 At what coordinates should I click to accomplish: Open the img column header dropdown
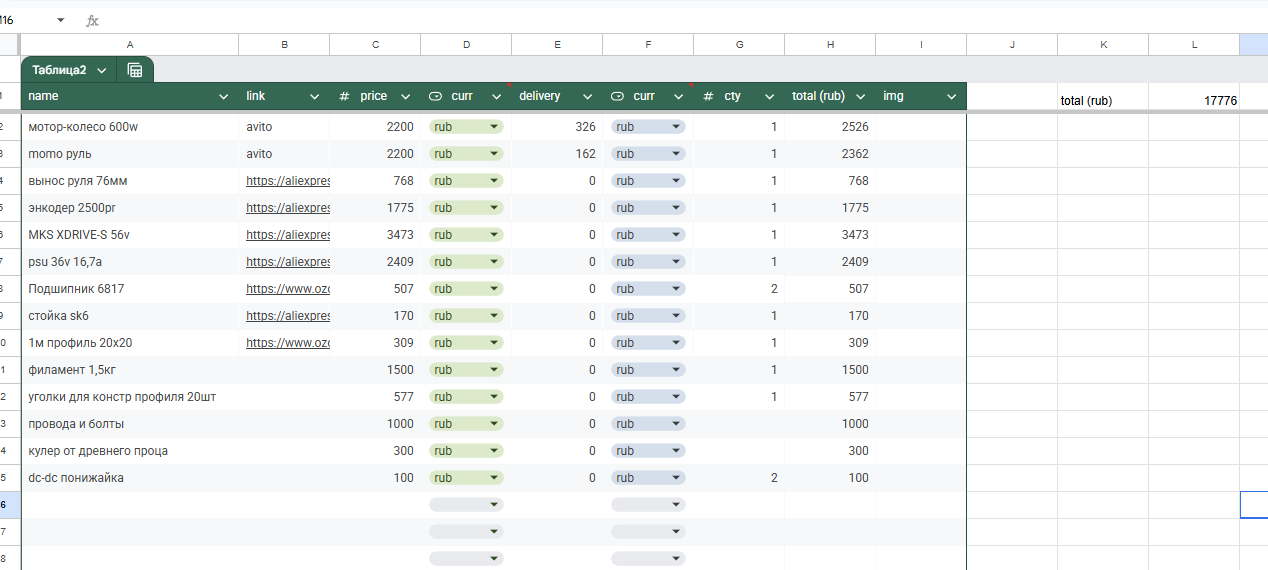951,96
